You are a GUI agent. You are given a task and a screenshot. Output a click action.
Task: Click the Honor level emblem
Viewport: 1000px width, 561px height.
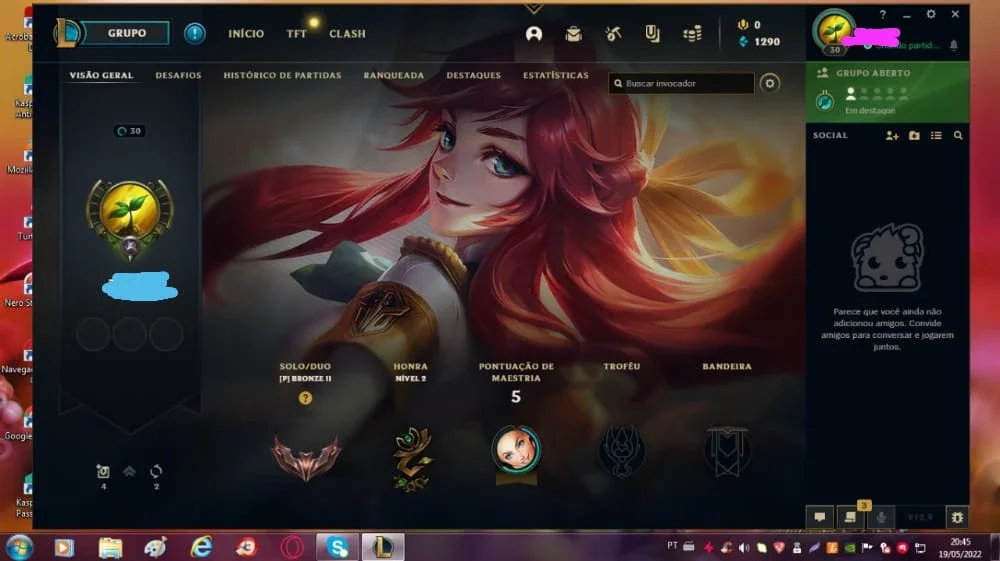[x=411, y=459]
